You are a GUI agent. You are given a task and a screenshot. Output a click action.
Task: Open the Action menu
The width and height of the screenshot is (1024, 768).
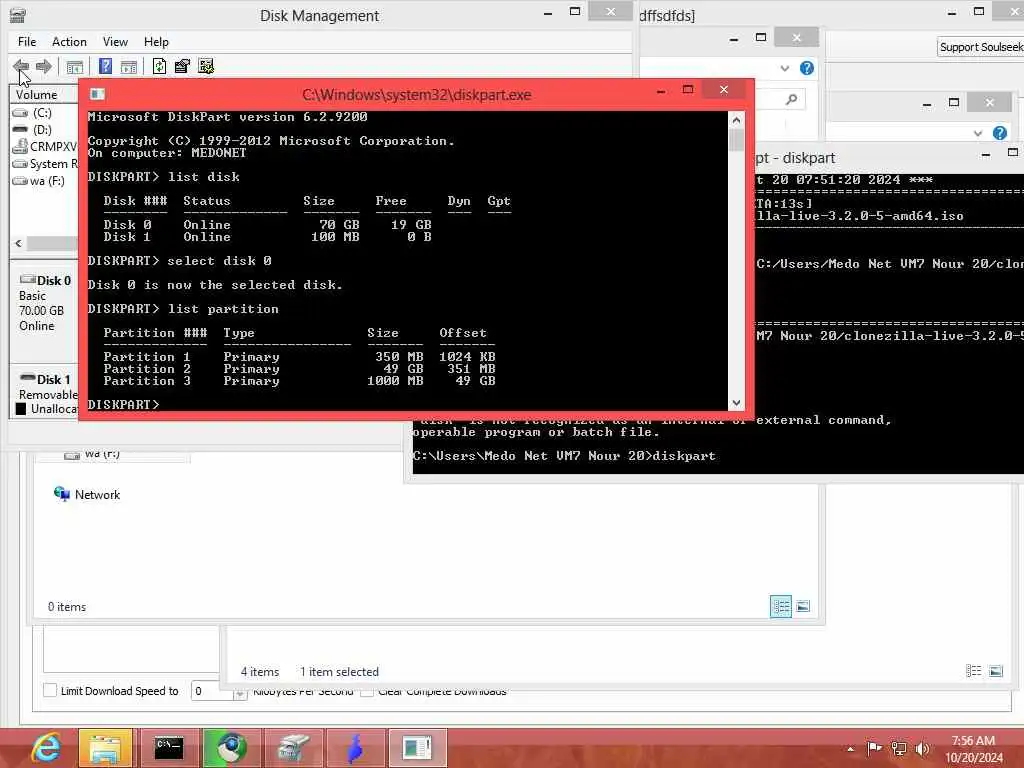[69, 42]
